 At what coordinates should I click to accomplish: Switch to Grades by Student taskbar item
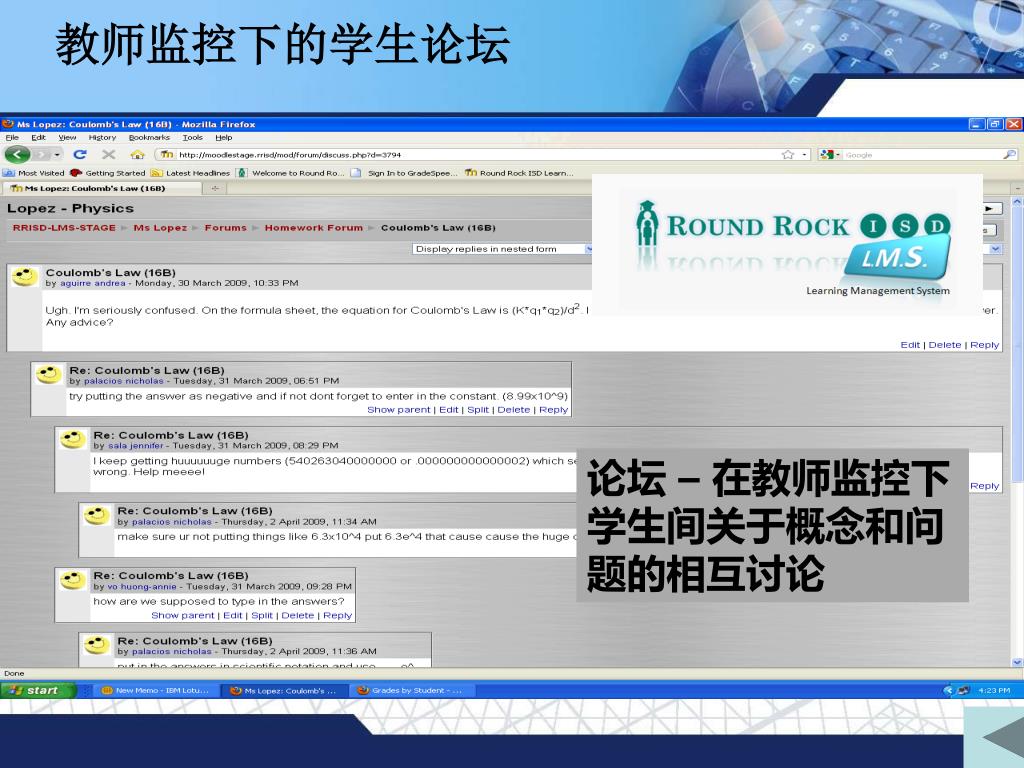pyautogui.click(x=411, y=690)
